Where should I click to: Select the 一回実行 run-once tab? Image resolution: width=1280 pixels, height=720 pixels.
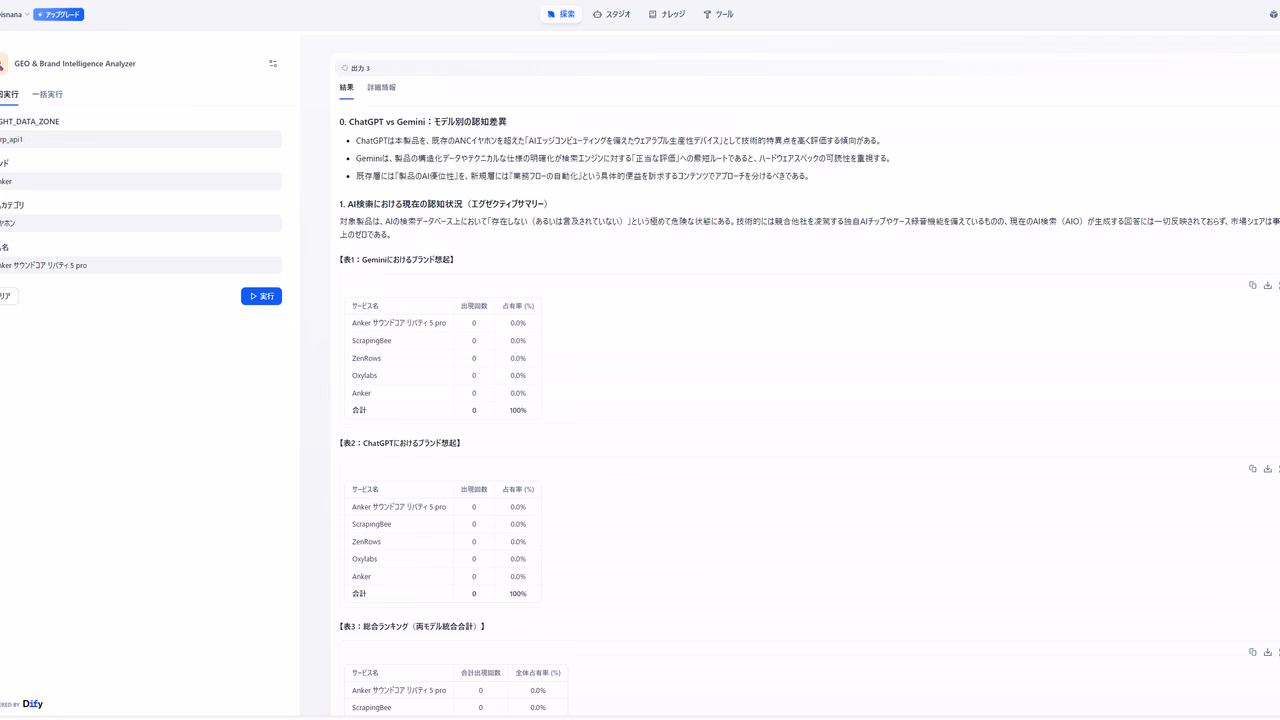[x=9, y=94]
